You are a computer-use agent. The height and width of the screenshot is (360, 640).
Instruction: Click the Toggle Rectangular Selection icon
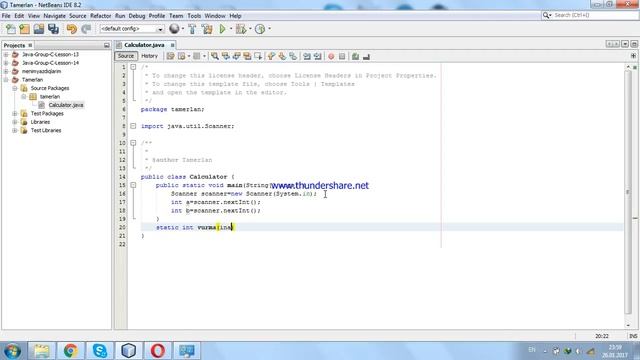258,56
